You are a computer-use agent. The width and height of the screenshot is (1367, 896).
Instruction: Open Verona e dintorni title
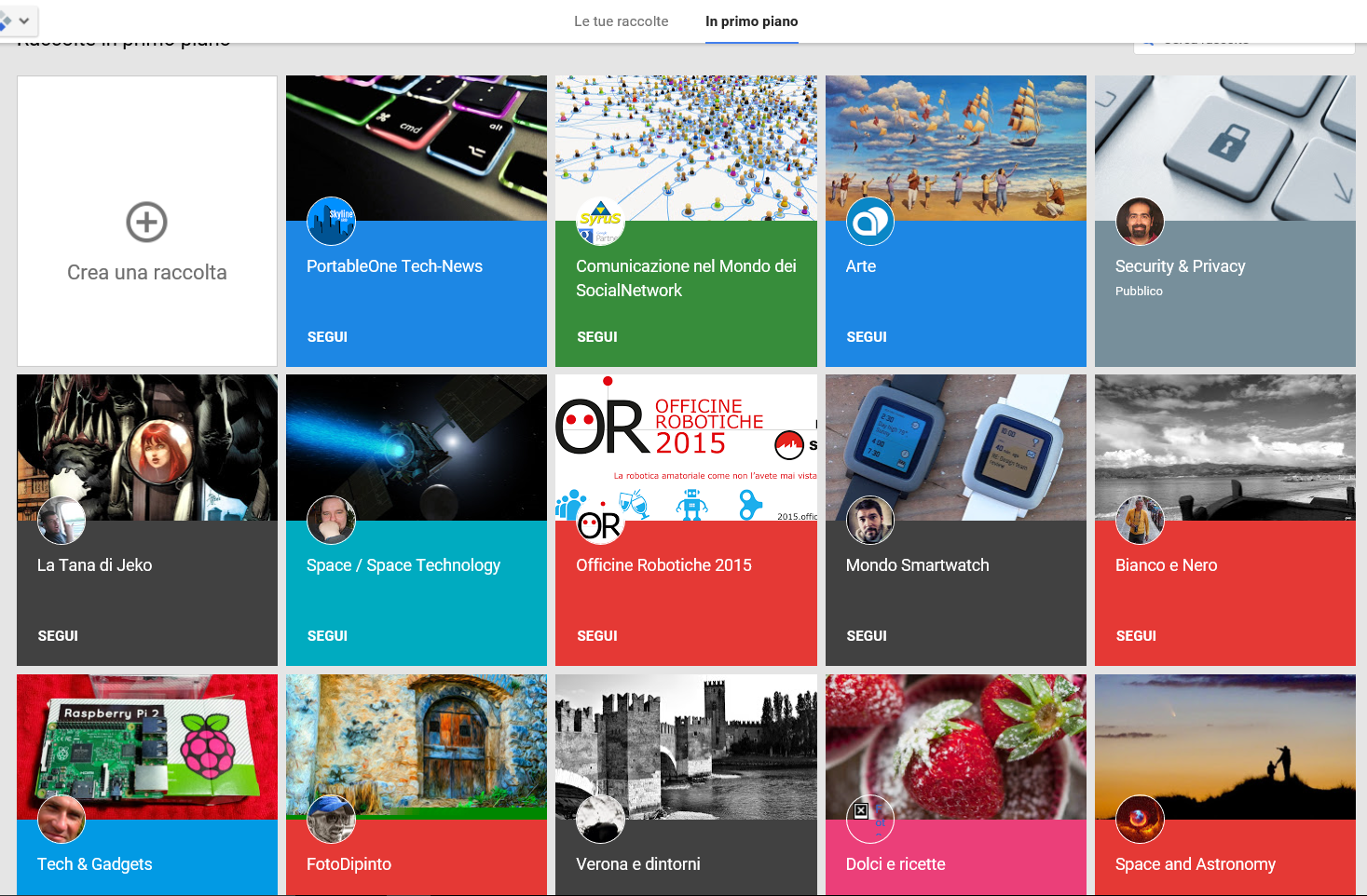point(638,864)
